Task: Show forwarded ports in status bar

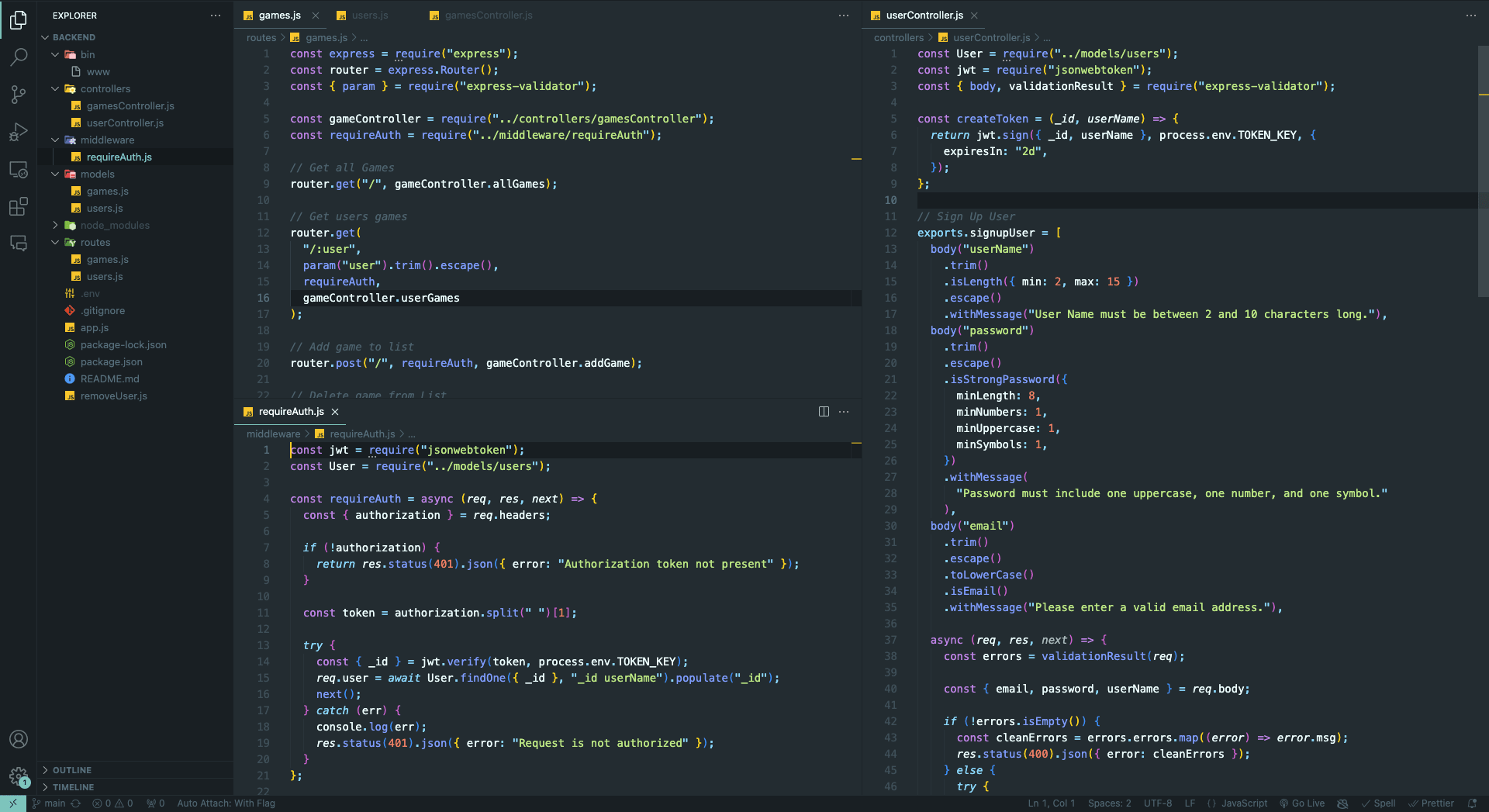Action: point(155,803)
